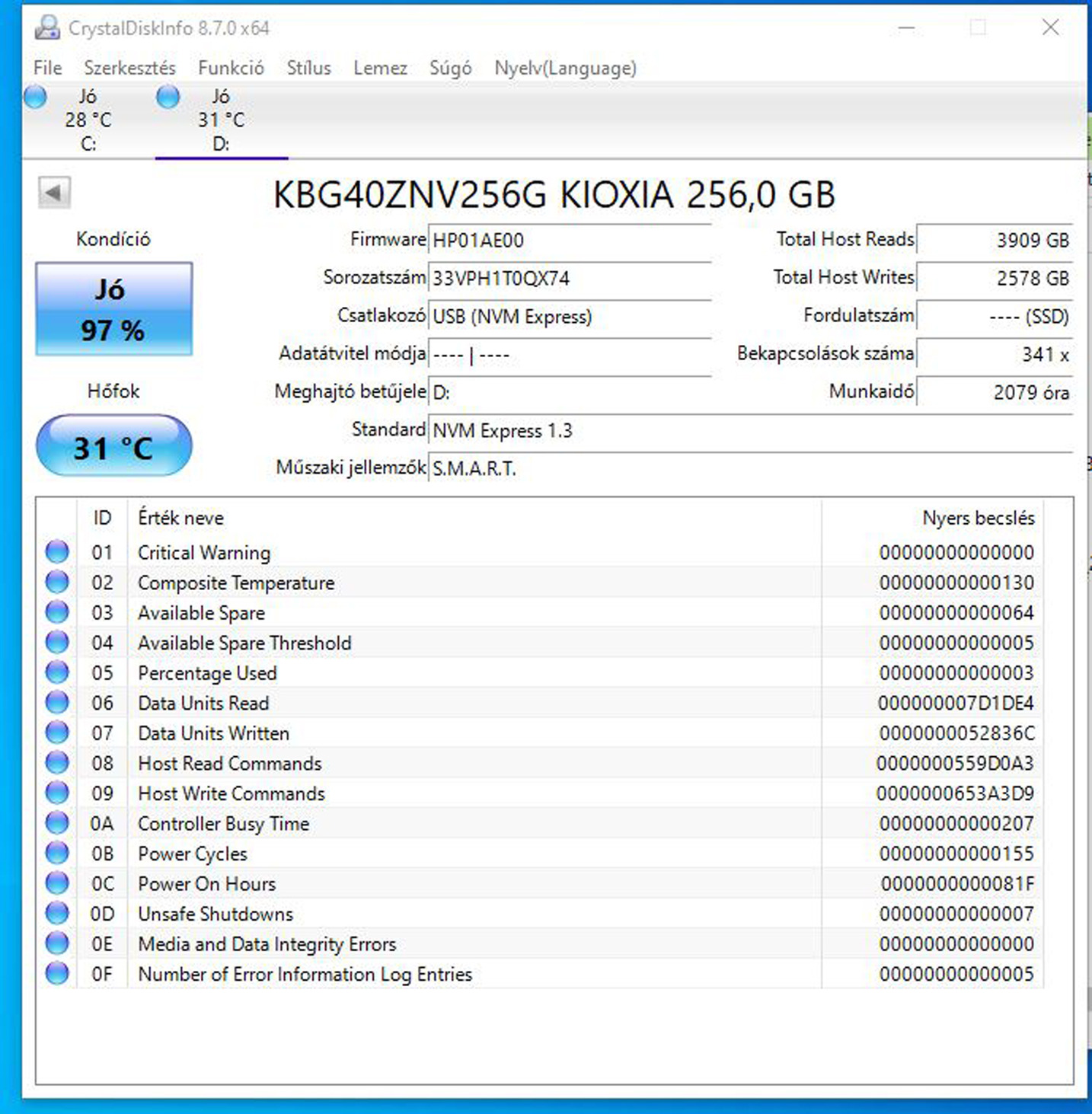Click the power-on count value 341 x

(x=994, y=355)
